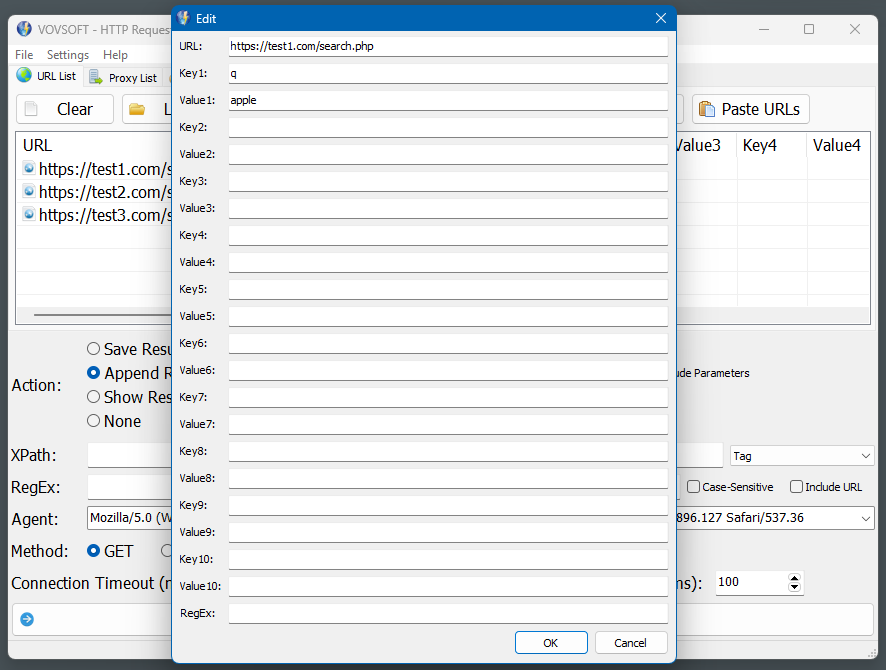Switch to the Proxy List tab
Image resolution: width=886 pixels, height=670 pixels.
point(123,77)
